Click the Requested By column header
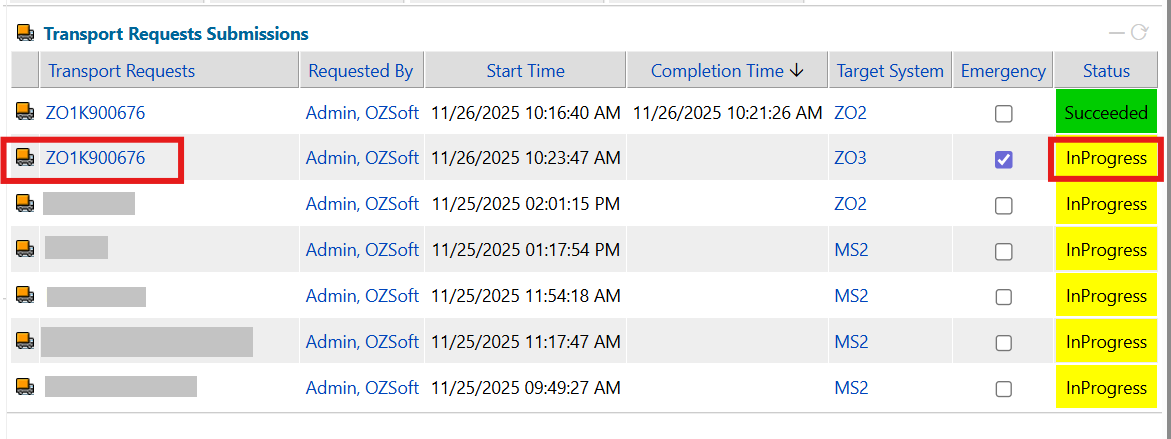Image resolution: width=1171 pixels, height=439 pixels. click(x=360, y=71)
